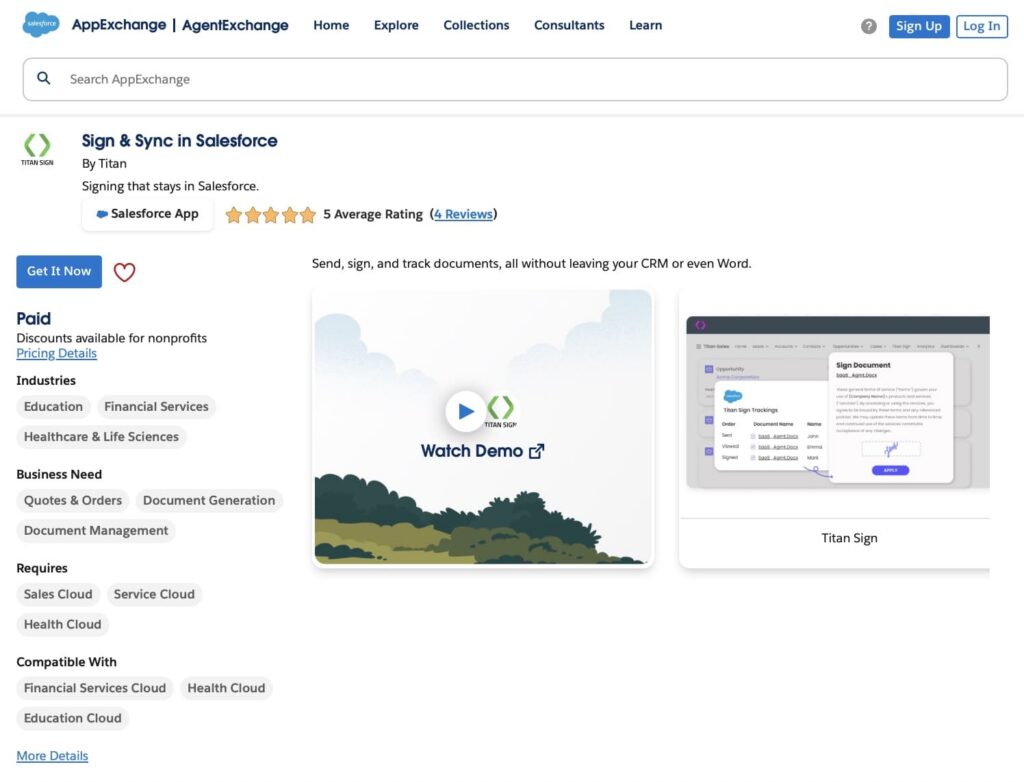Open the 4 Reviews link
The image size is (1024, 782).
coord(464,214)
